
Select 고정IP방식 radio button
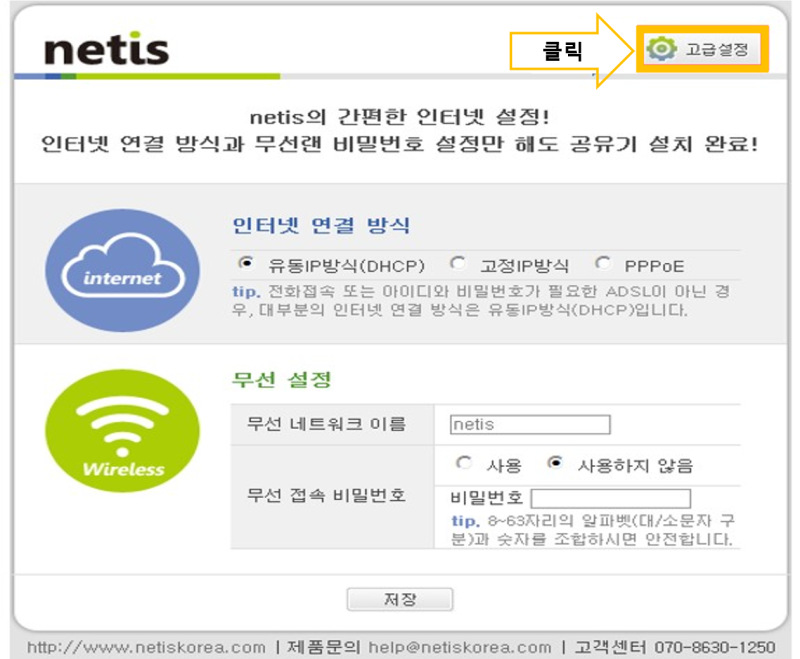click(458, 264)
